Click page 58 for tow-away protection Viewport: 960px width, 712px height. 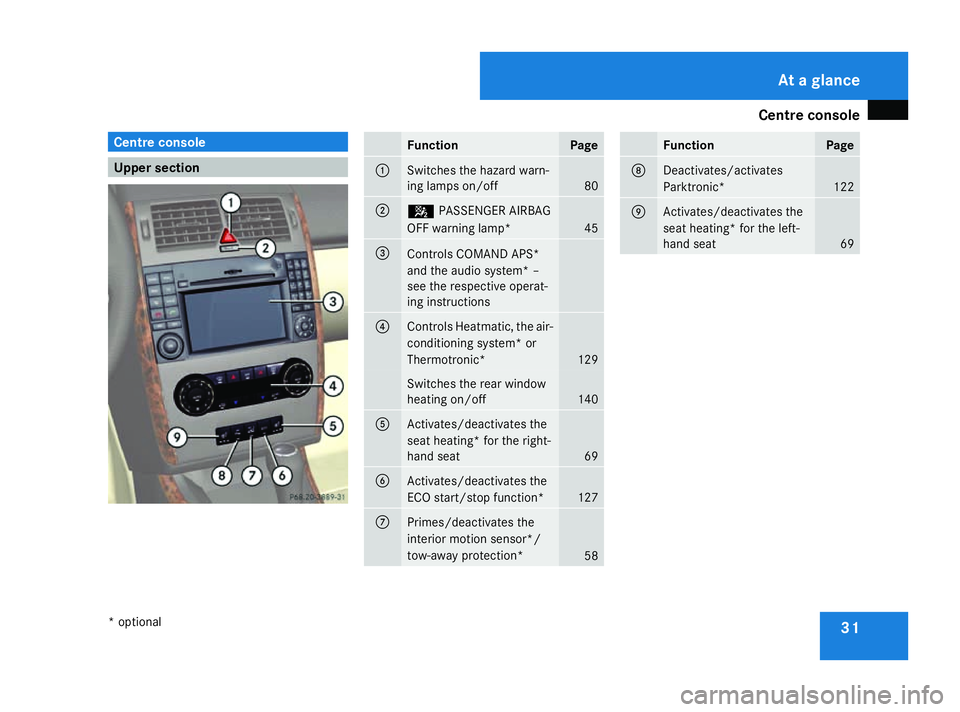[590, 556]
